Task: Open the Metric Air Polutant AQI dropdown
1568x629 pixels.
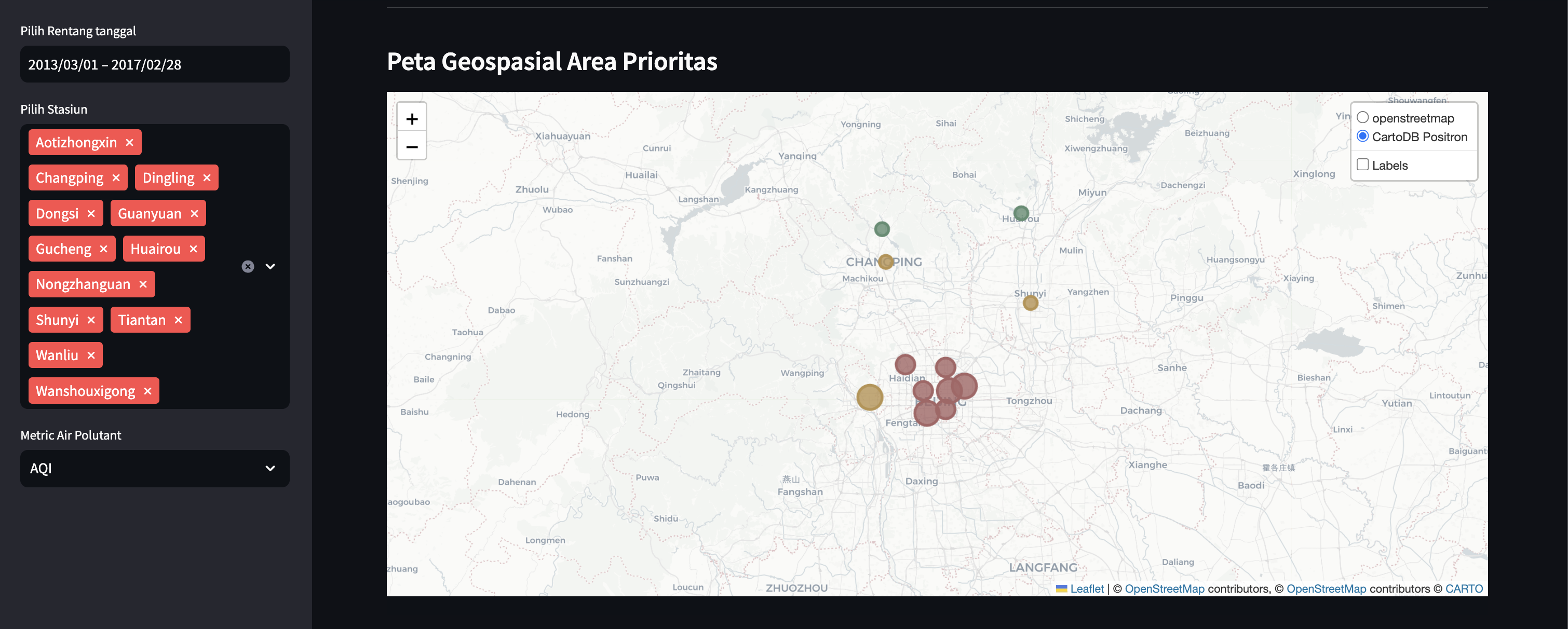Action: click(x=155, y=469)
